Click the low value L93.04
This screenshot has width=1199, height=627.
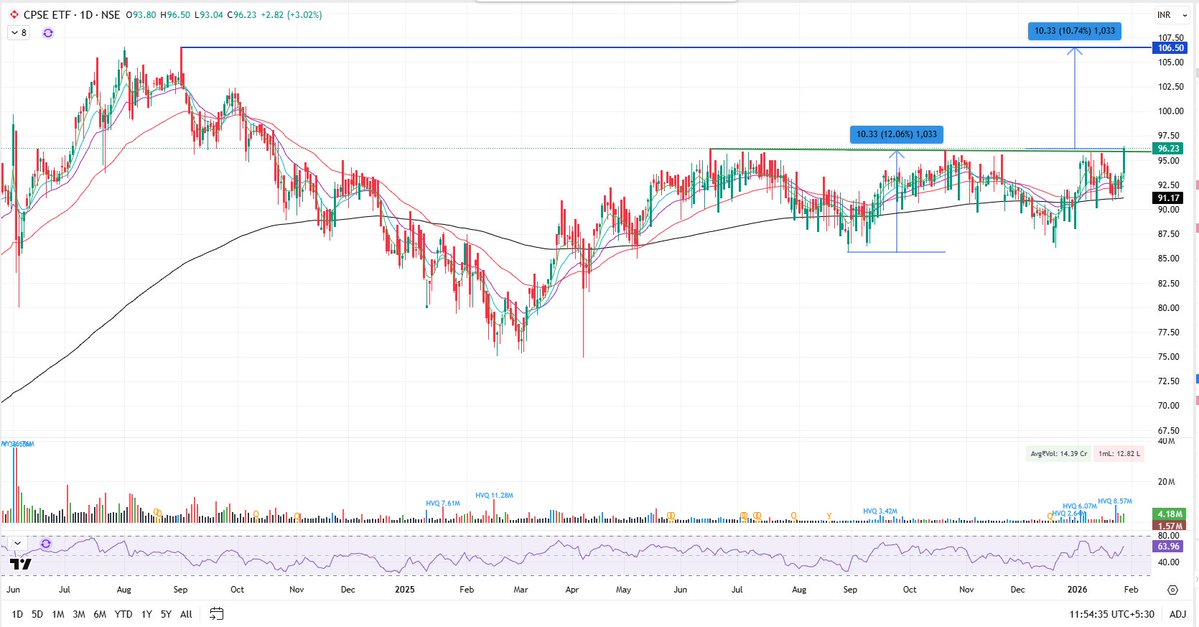click(208, 15)
